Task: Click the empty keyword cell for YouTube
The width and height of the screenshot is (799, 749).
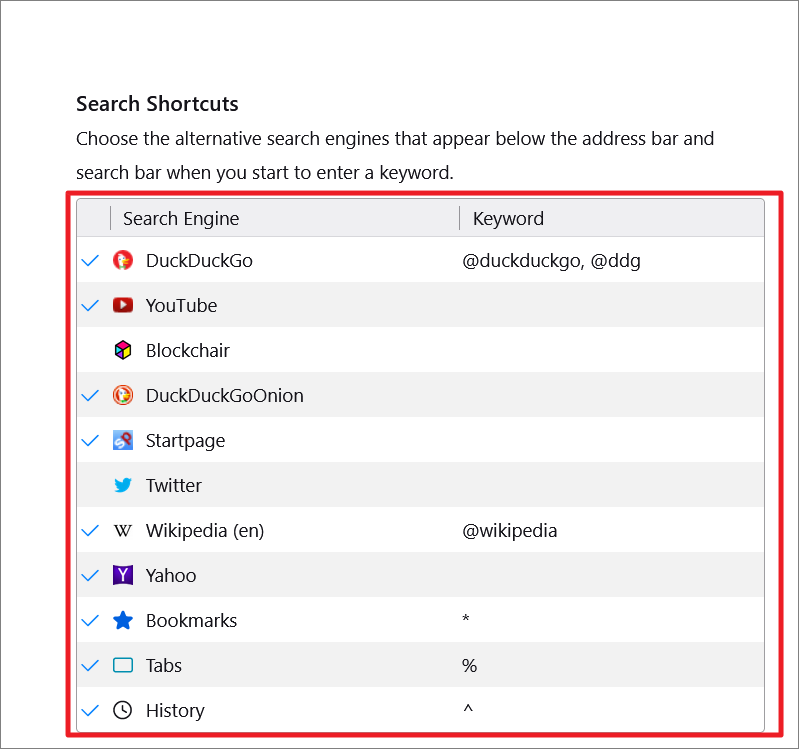Action: tap(611, 305)
